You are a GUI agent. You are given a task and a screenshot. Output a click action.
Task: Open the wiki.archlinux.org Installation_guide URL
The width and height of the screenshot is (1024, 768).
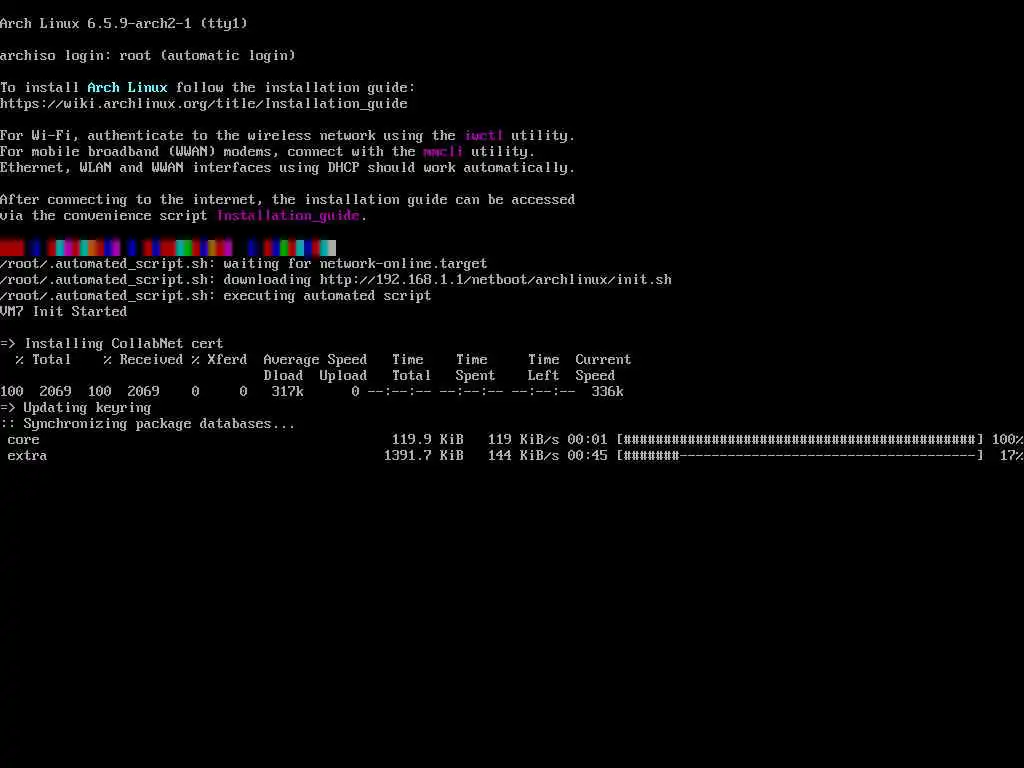pyautogui.click(x=204, y=104)
